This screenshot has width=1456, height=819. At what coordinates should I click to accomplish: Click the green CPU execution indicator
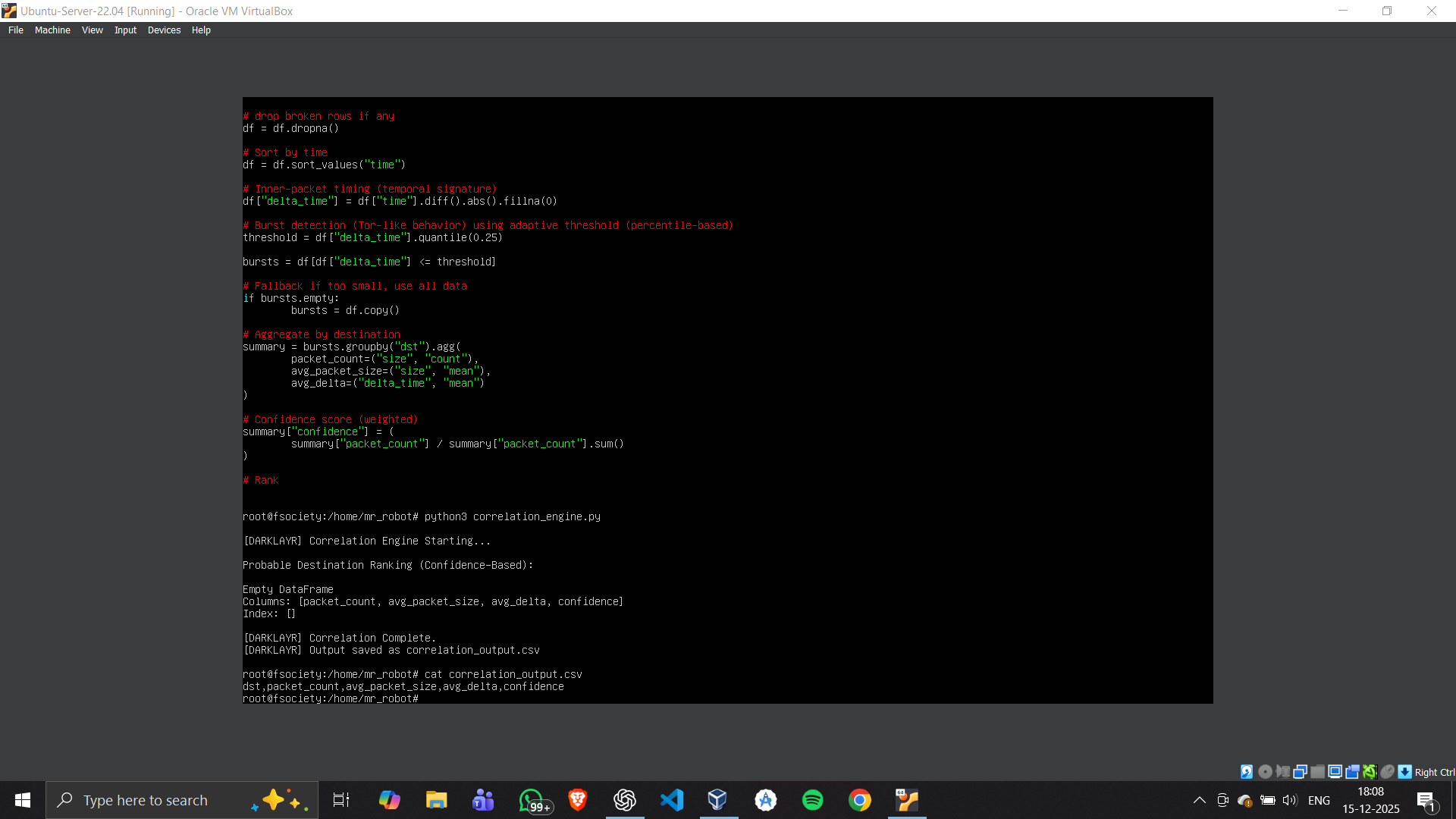click(1370, 771)
